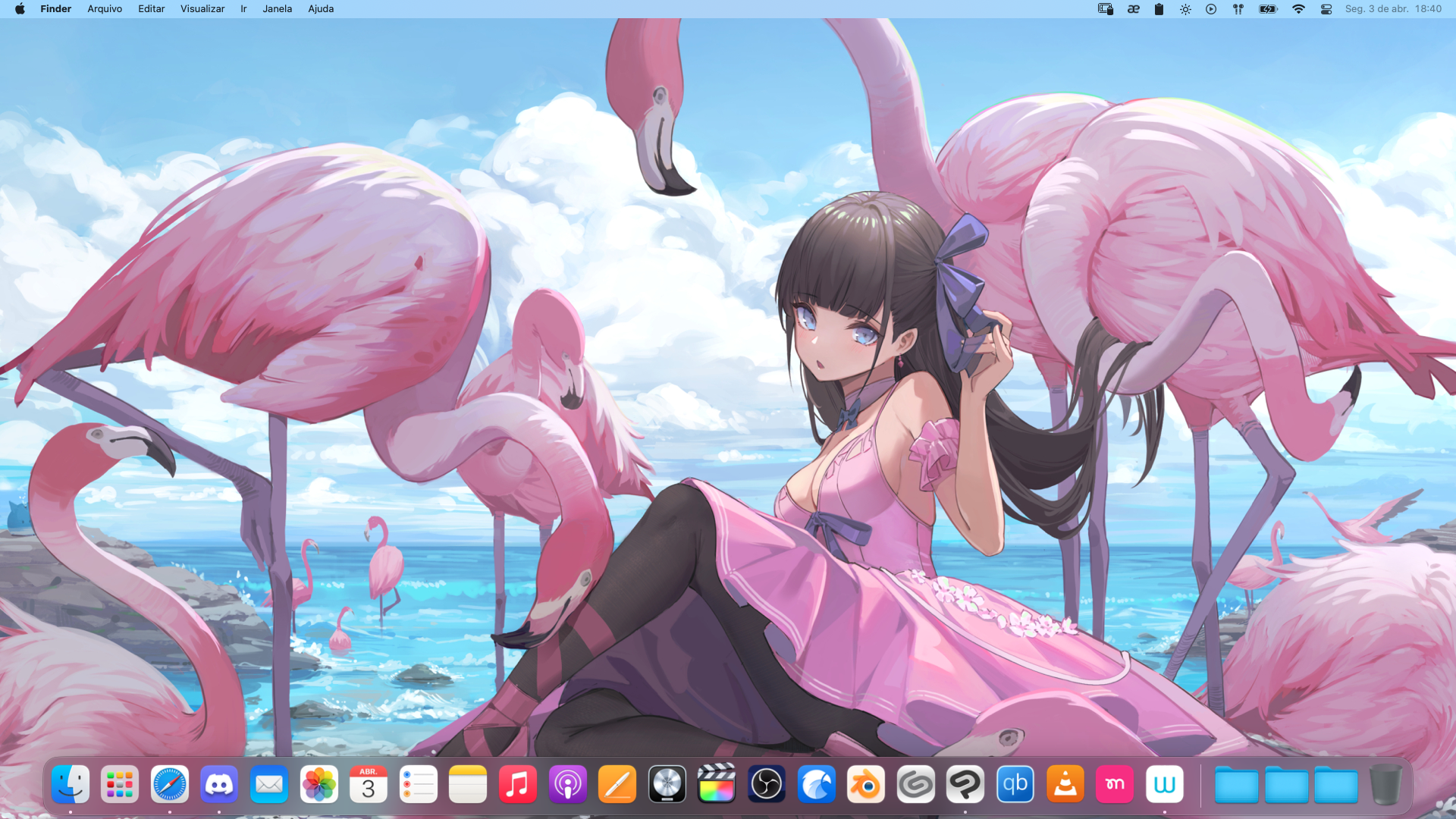Open OBS Studio in the dock
Image resolution: width=1456 pixels, height=819 pixels.
(766, 784)
